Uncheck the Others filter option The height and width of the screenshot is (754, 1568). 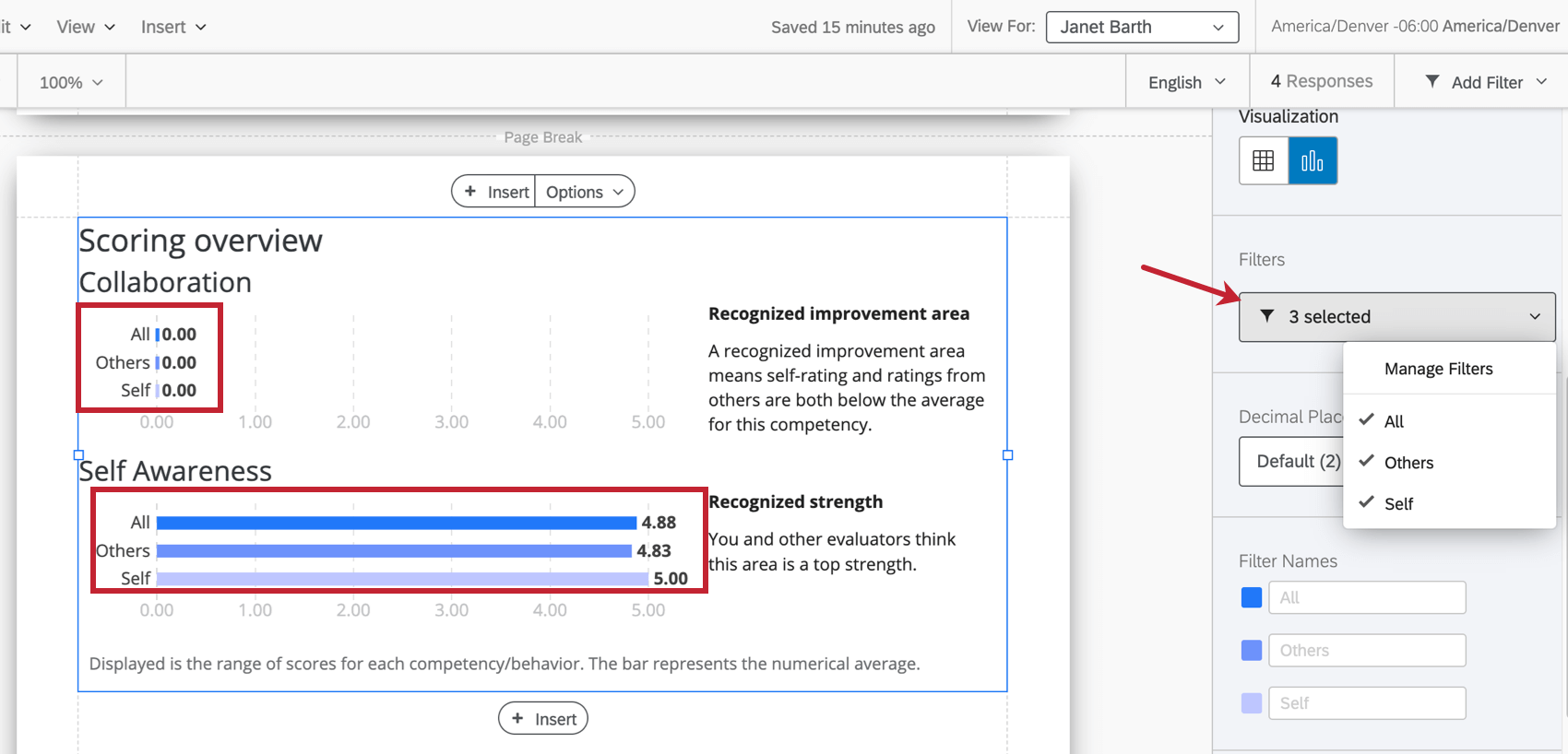coord(1408,463)
